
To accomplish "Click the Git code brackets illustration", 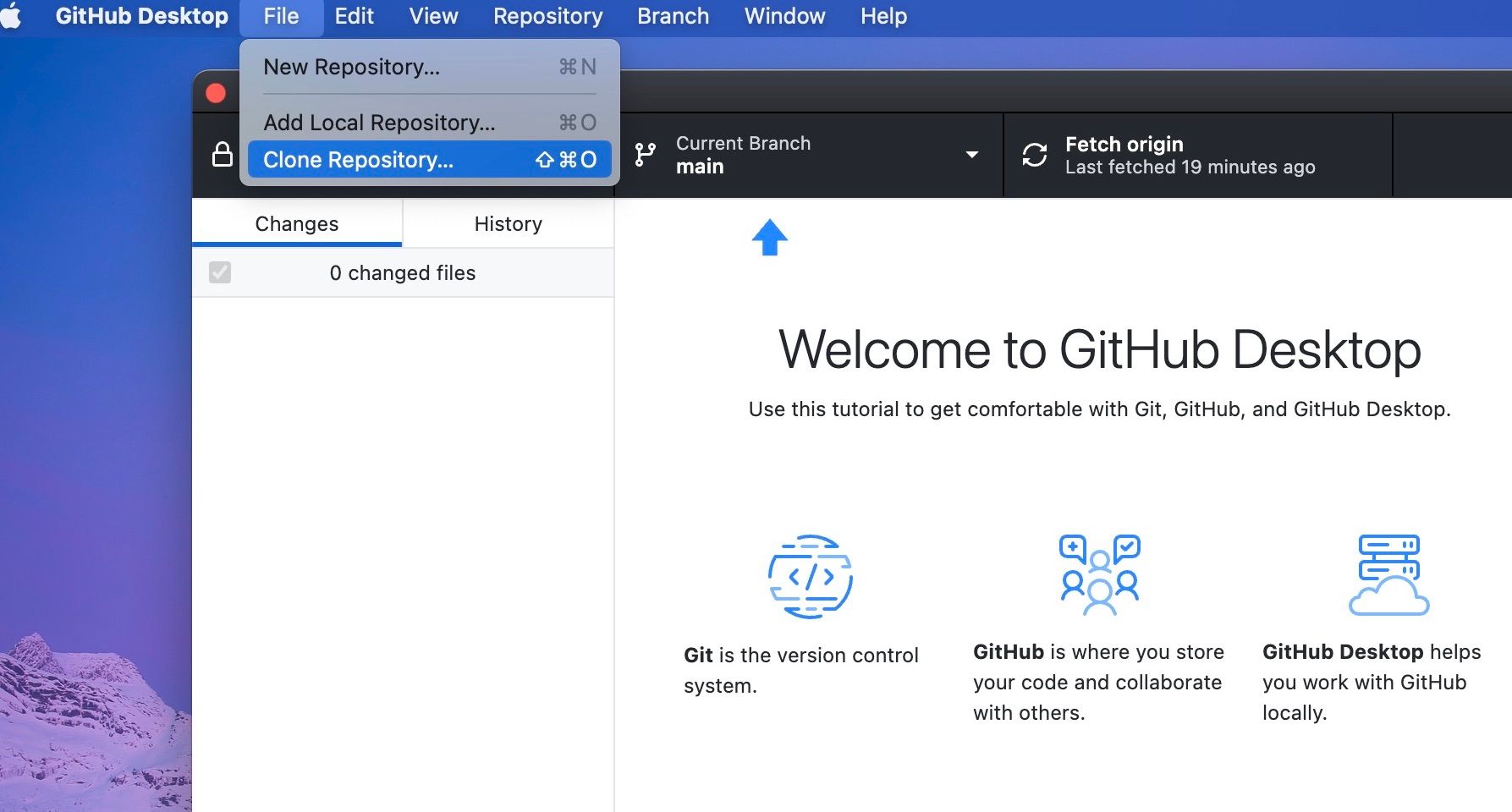I will coord(810,577).
